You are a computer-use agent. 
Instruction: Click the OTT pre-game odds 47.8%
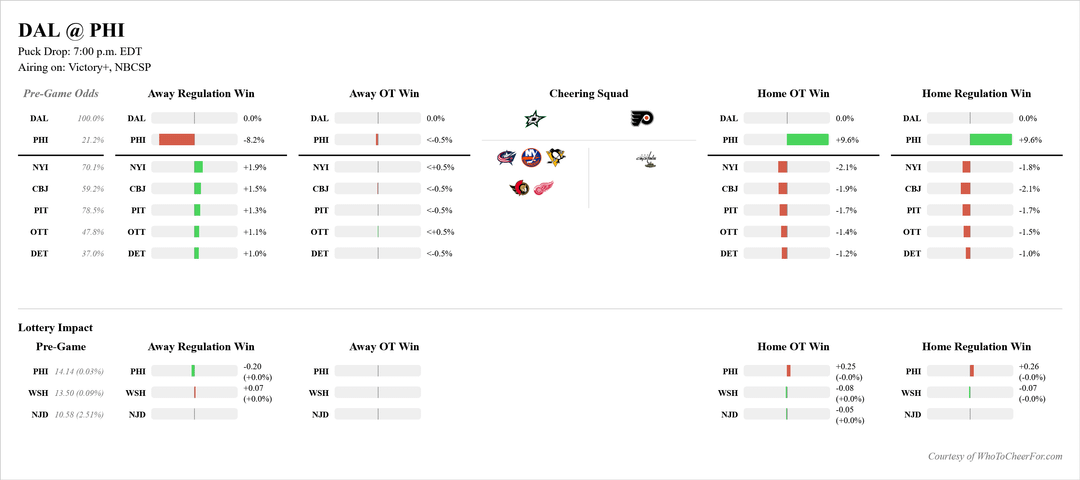click(90, 232)
